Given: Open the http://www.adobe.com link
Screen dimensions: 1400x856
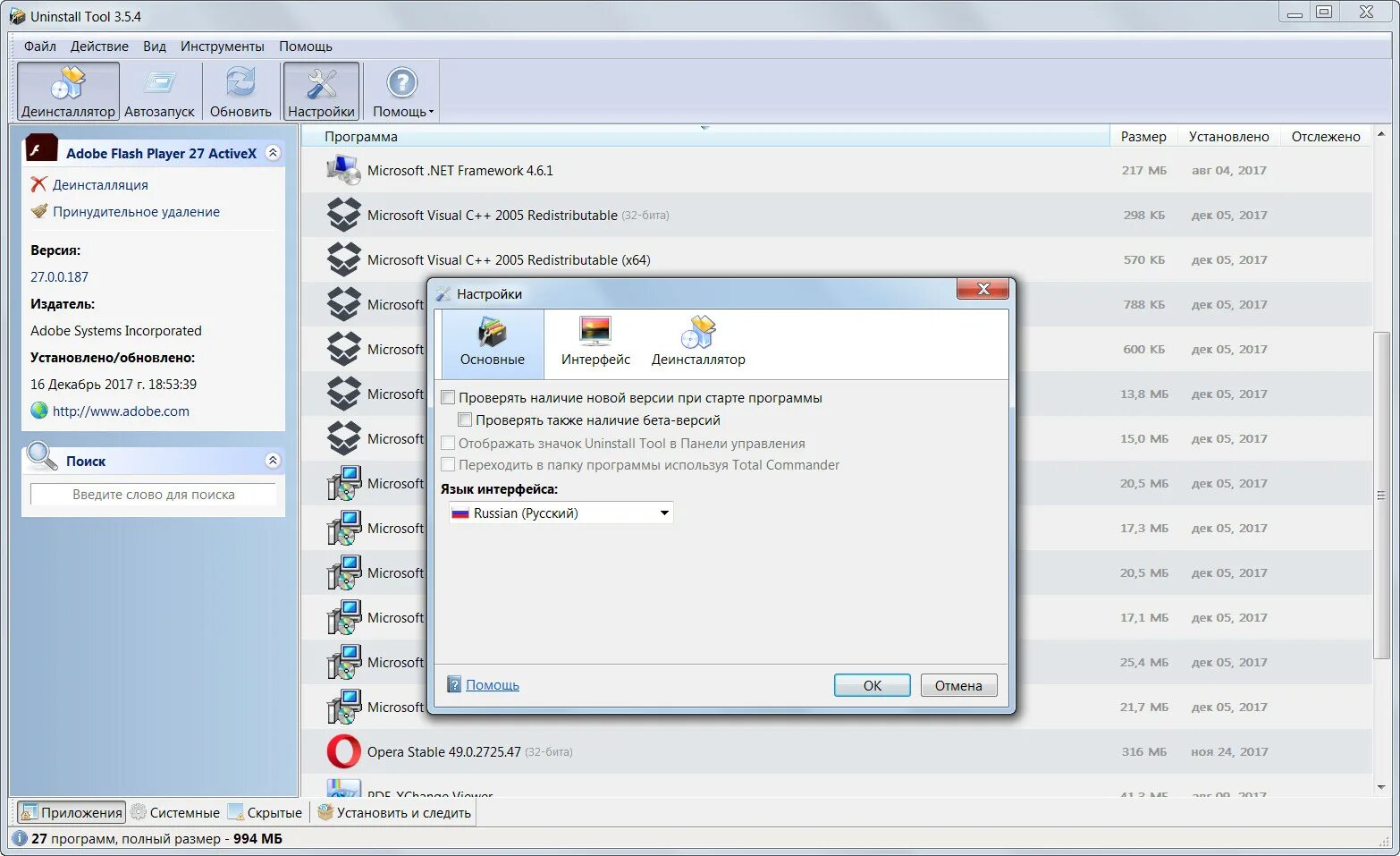Looking at the screenshot, I should pyautogui.click(x=121, y=411).
